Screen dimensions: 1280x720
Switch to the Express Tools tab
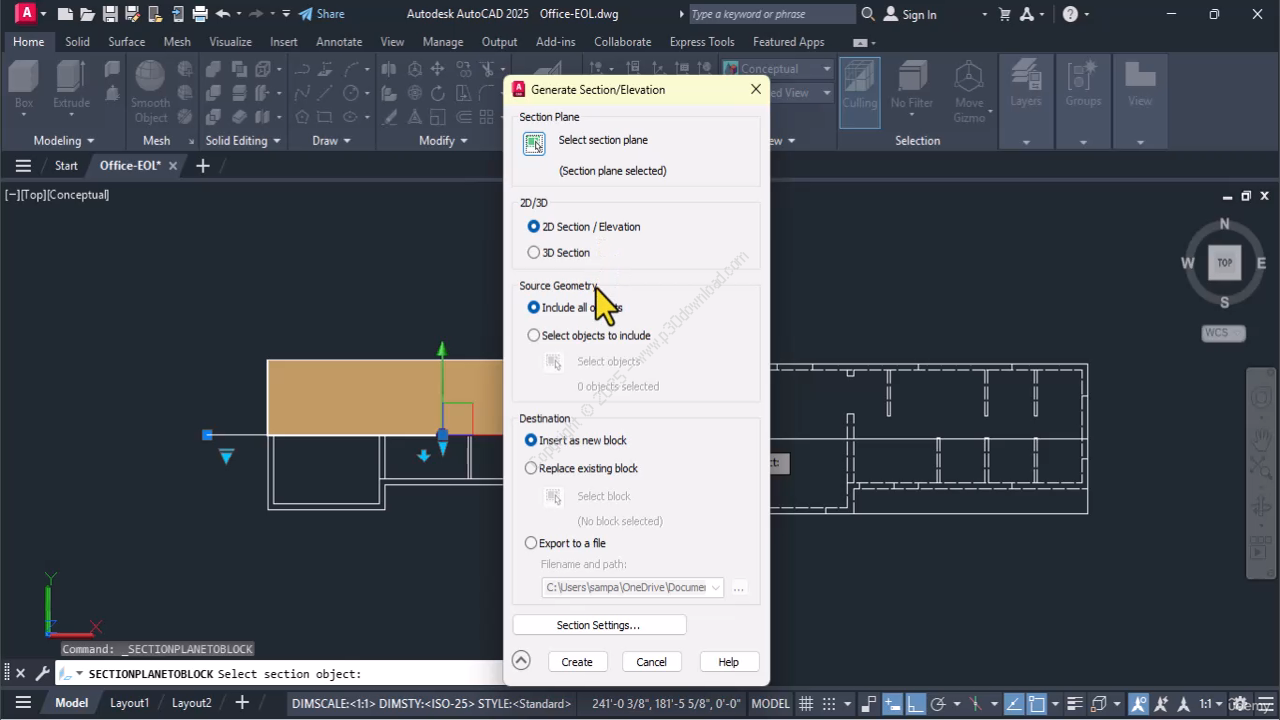pos(701,42)
